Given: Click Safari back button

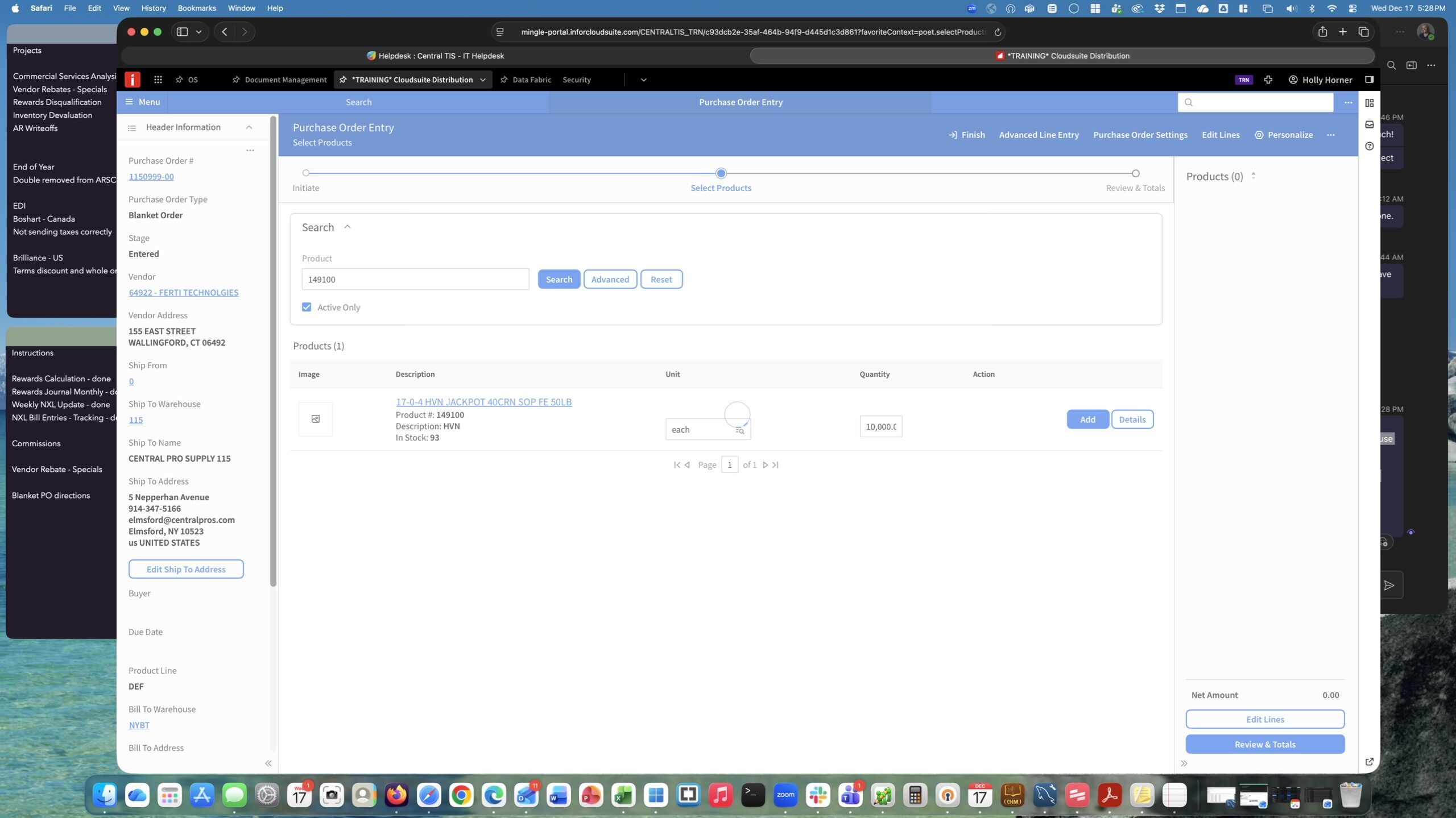Looking at the screenshot, I should click(x=225, y=32).
